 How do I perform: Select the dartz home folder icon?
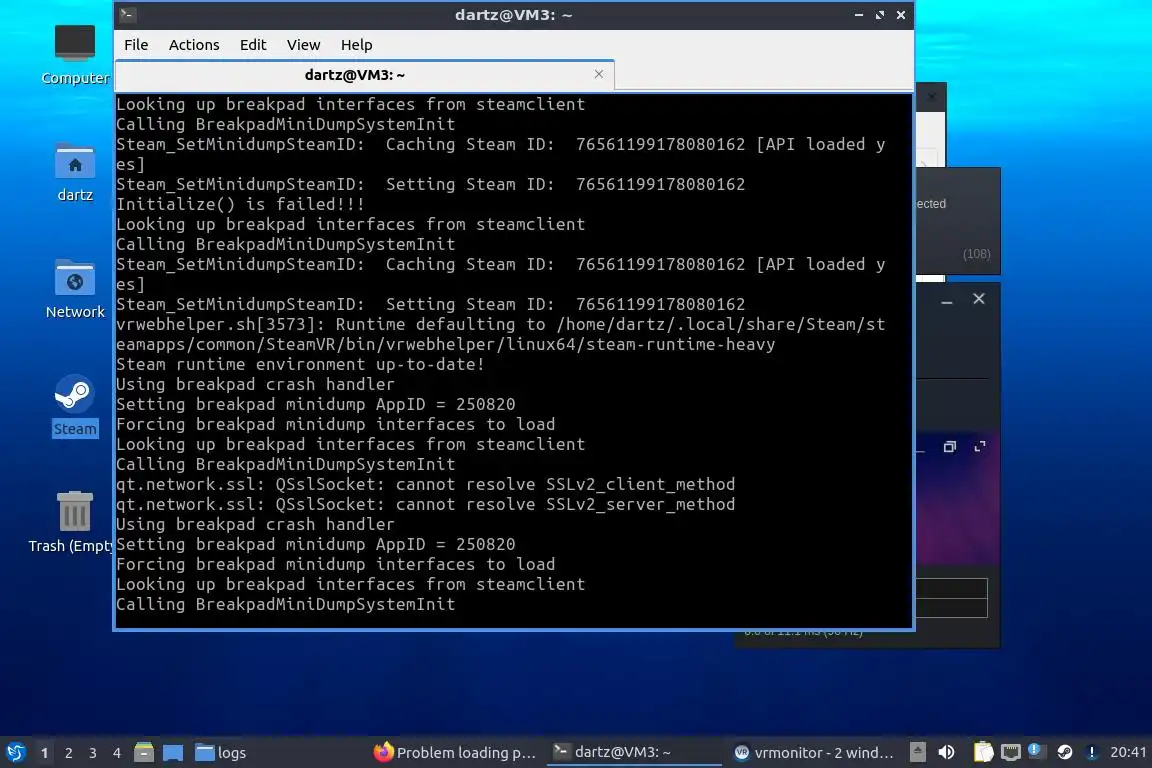pos(75,173)
